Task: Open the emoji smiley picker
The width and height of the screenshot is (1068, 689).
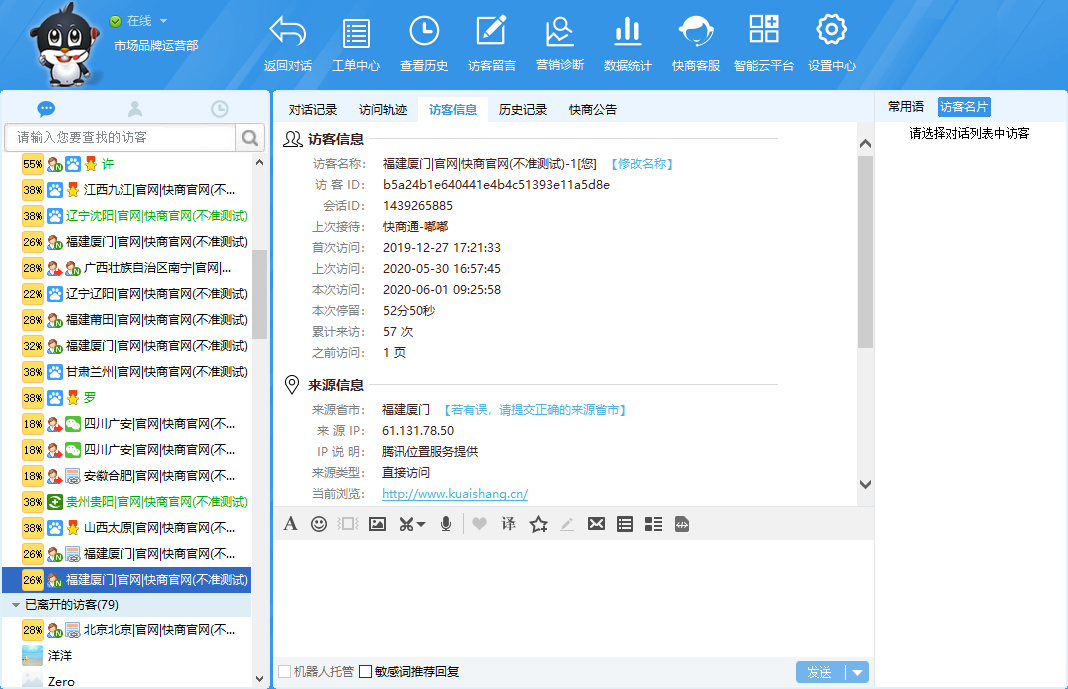Action: [319, 524]
